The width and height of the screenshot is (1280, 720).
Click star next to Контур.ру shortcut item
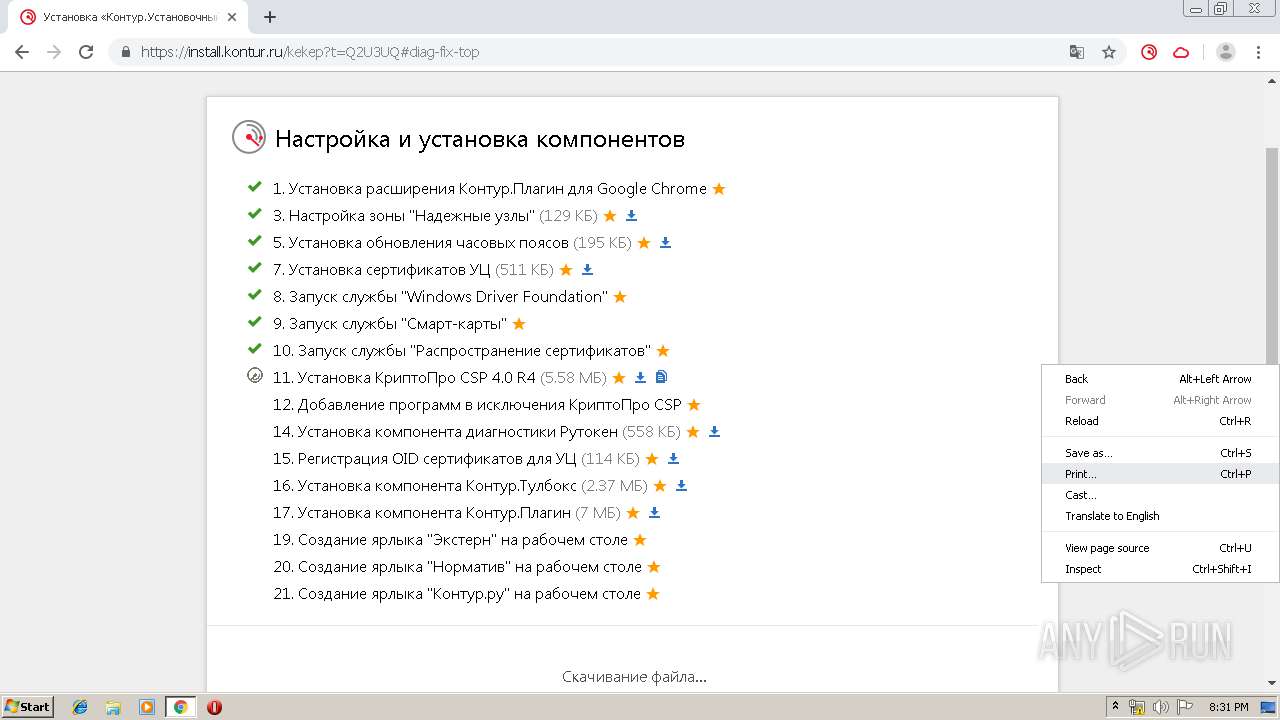point(653,594)
